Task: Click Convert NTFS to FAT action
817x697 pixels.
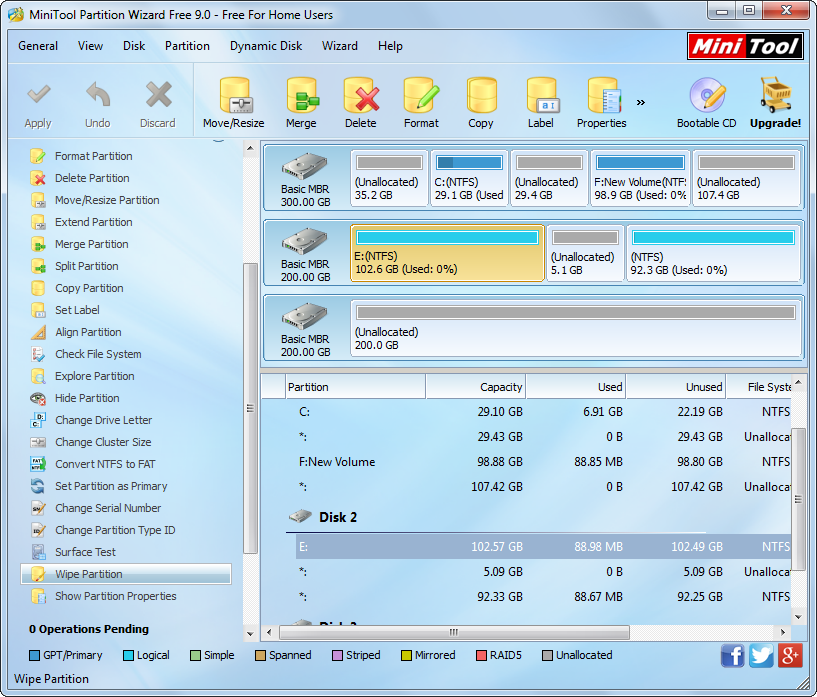Action: (x=105, y=464)
